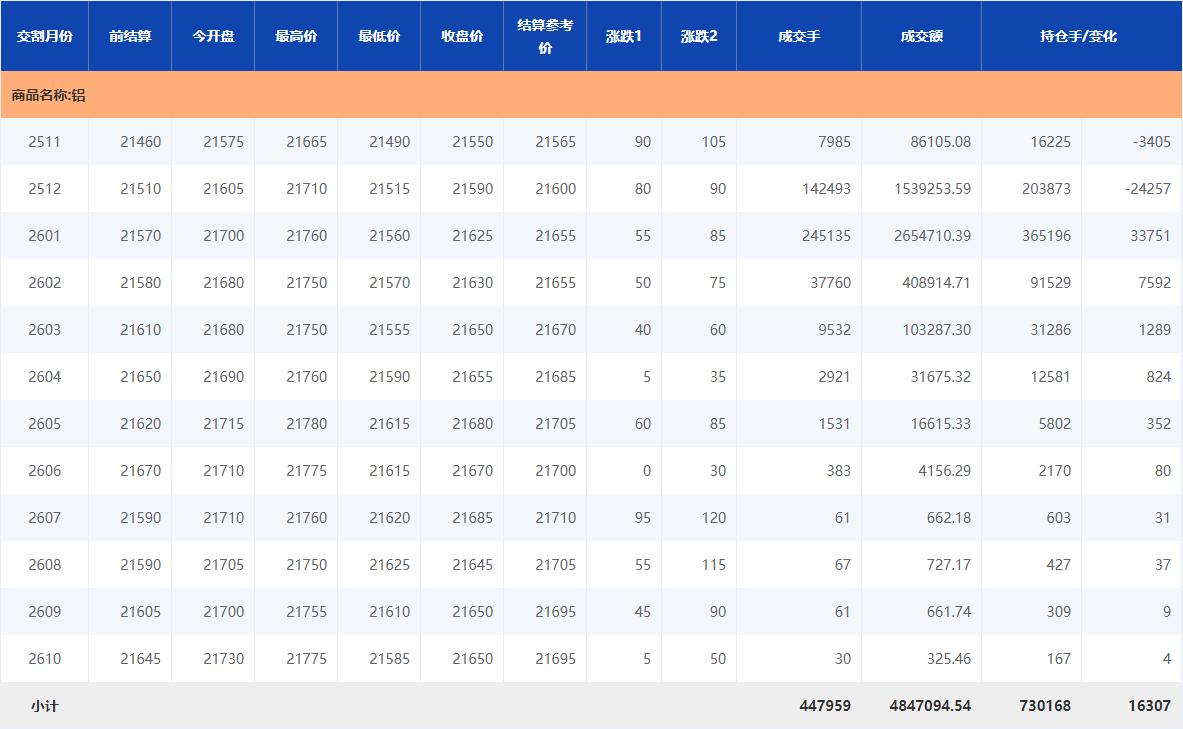1183x729 pixels.
Task: Click the 结算参考价 column header
Action: [545, 36]
